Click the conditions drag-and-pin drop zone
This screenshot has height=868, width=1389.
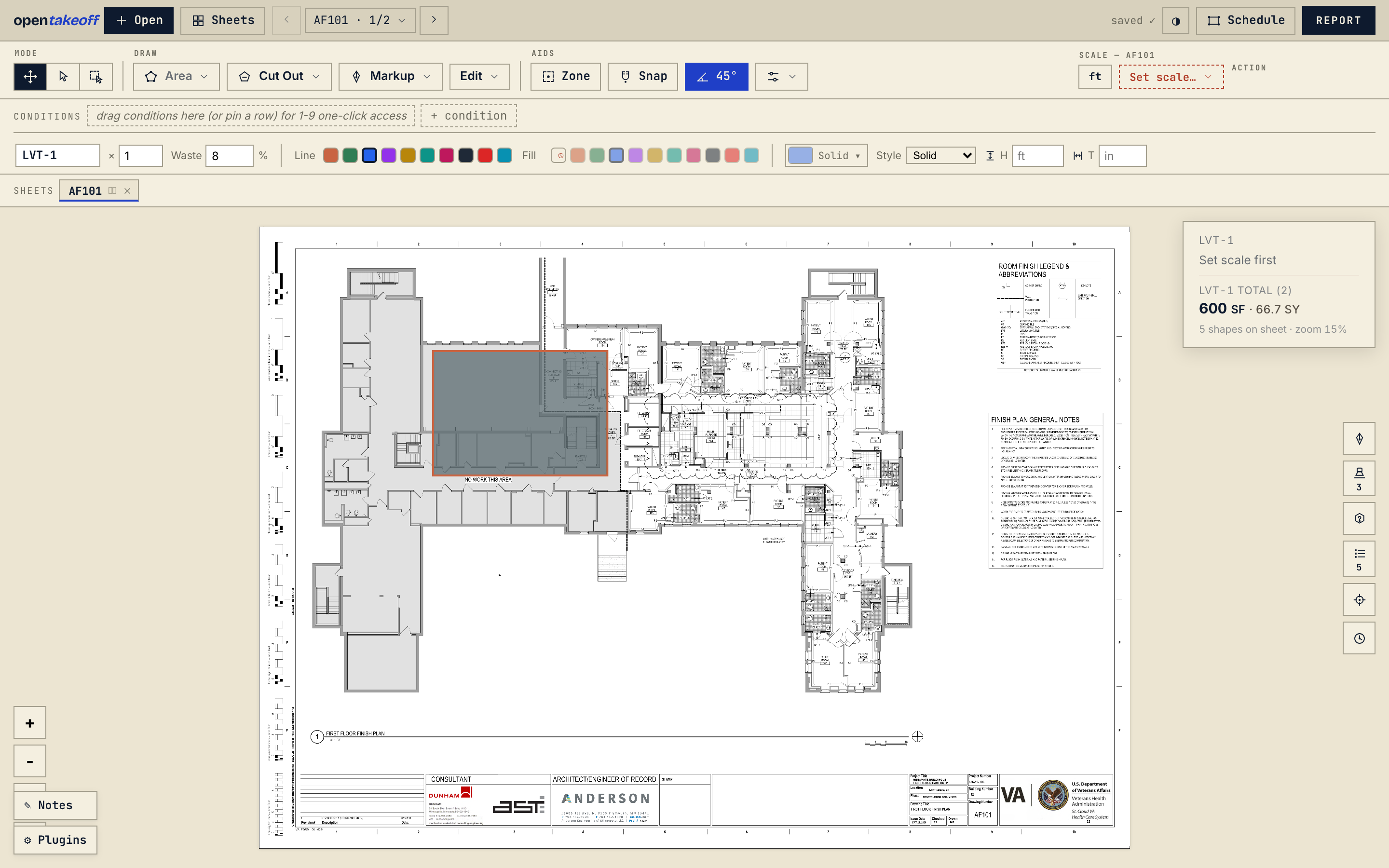(251, 116)
